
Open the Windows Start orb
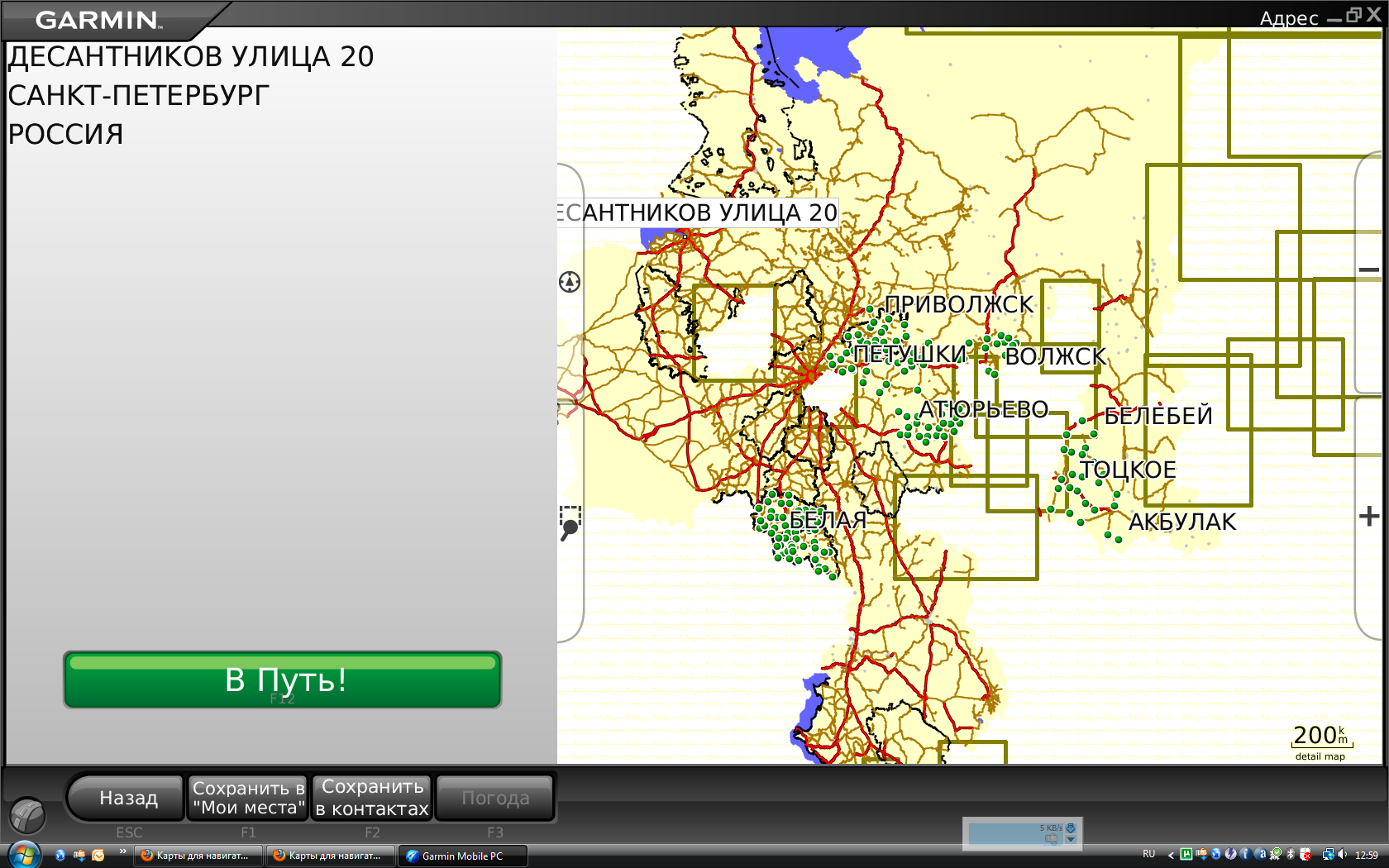point(23,855)
